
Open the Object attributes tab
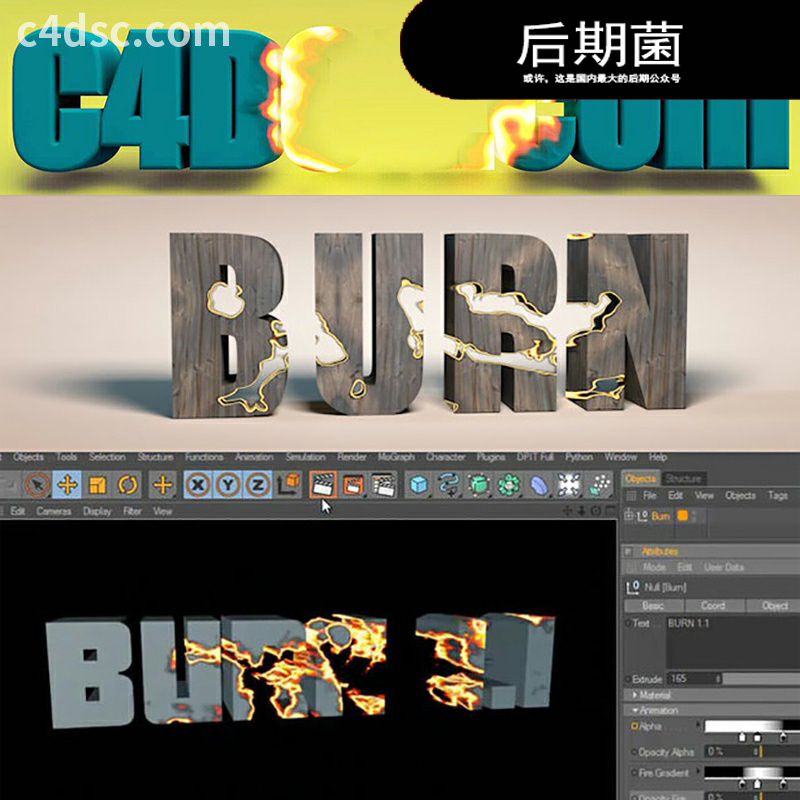point(774,606)
